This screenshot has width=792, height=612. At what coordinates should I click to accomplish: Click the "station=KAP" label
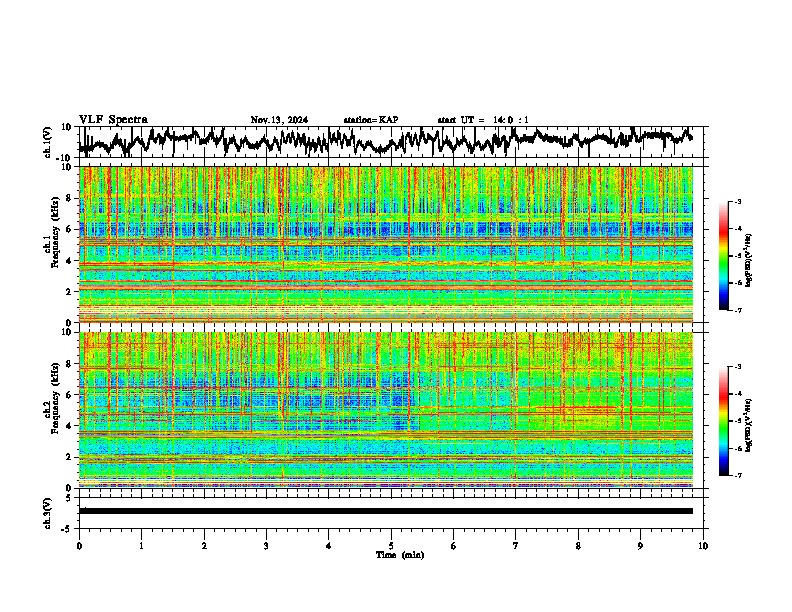tap(371, 120)
